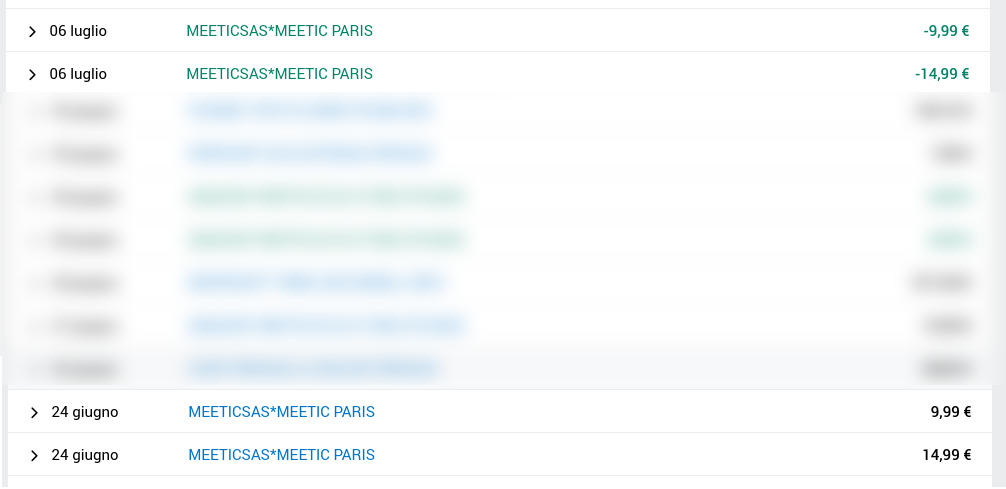Click the 06 luglio date in the -9,99 € row
The image size is (1006, 489).
78,31
